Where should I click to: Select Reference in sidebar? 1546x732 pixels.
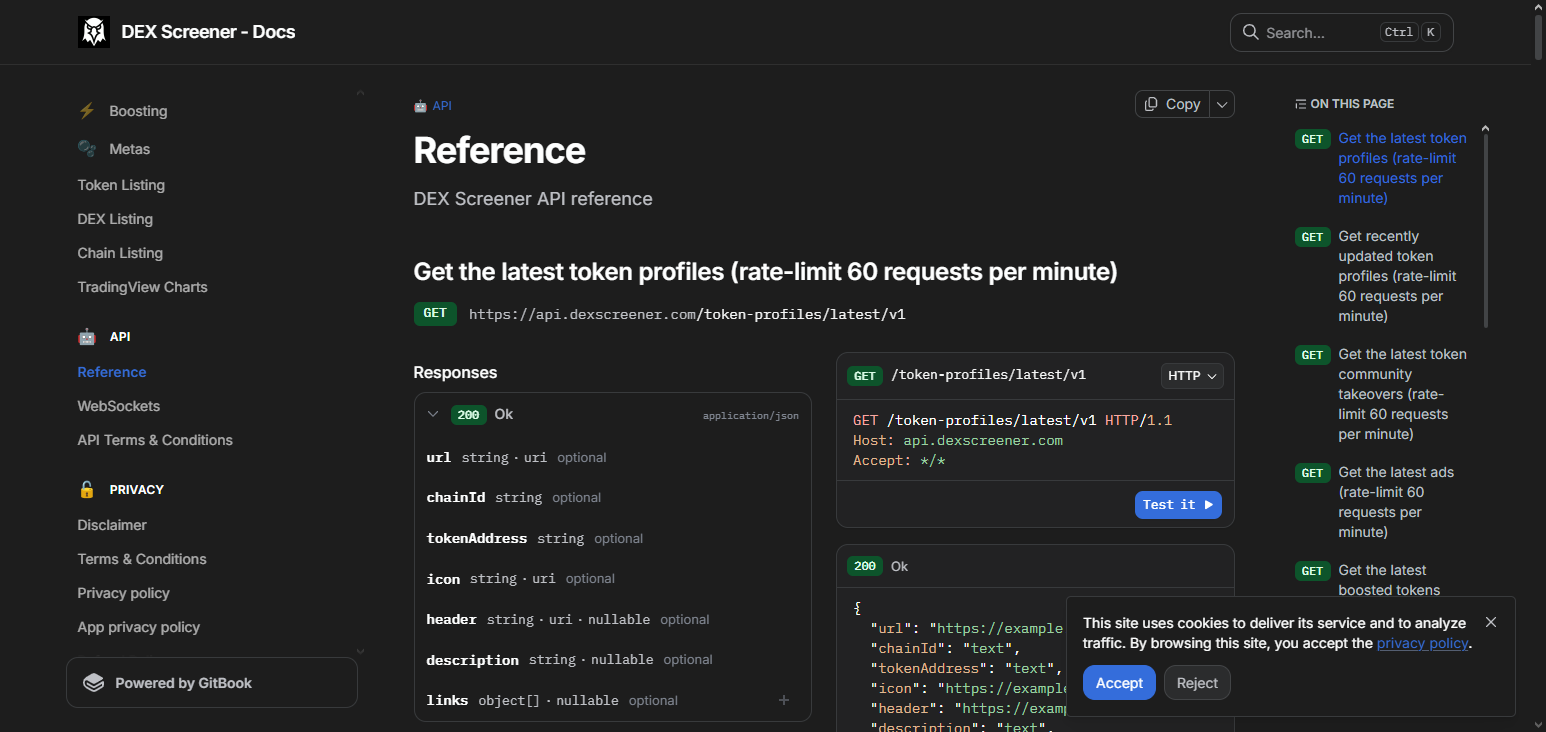coord(112,372)
